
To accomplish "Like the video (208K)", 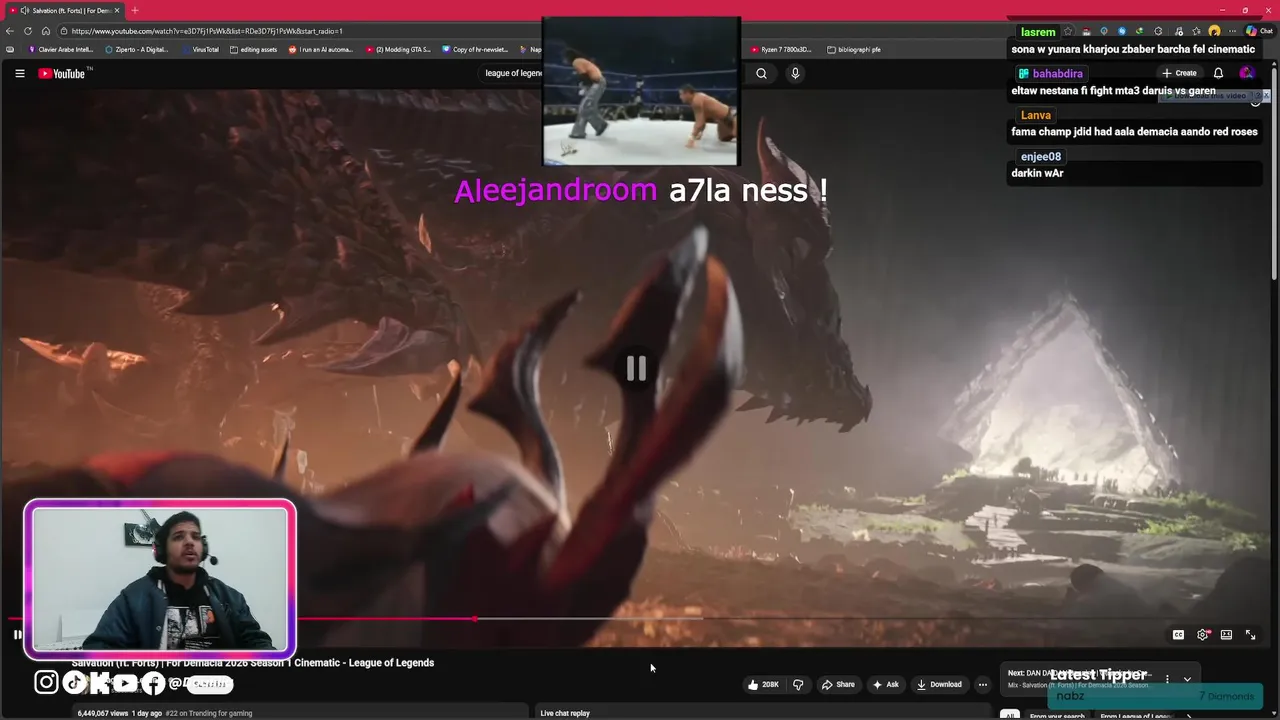I will tap(763, 685).
